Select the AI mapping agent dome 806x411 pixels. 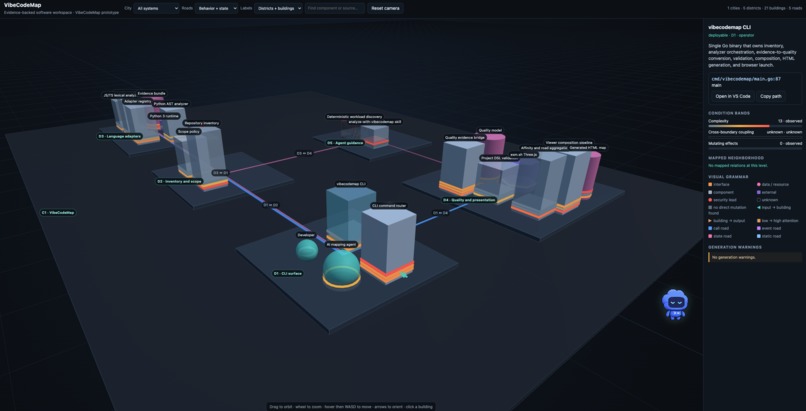click(341, 269)
